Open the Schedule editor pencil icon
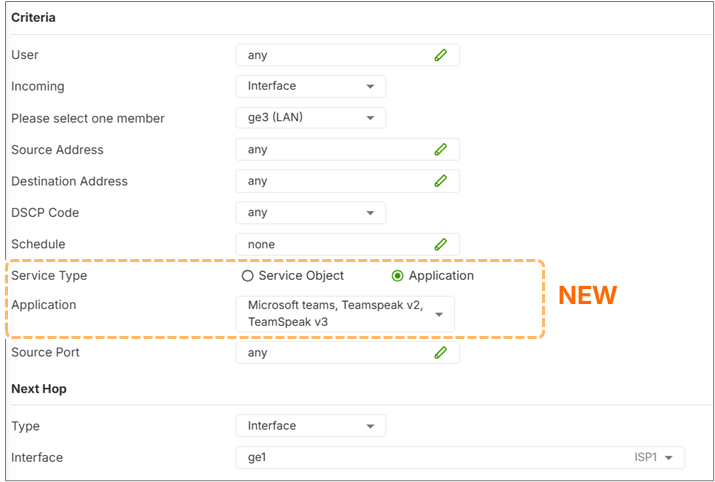The image size is (715, 482). [x=440, y=244]
